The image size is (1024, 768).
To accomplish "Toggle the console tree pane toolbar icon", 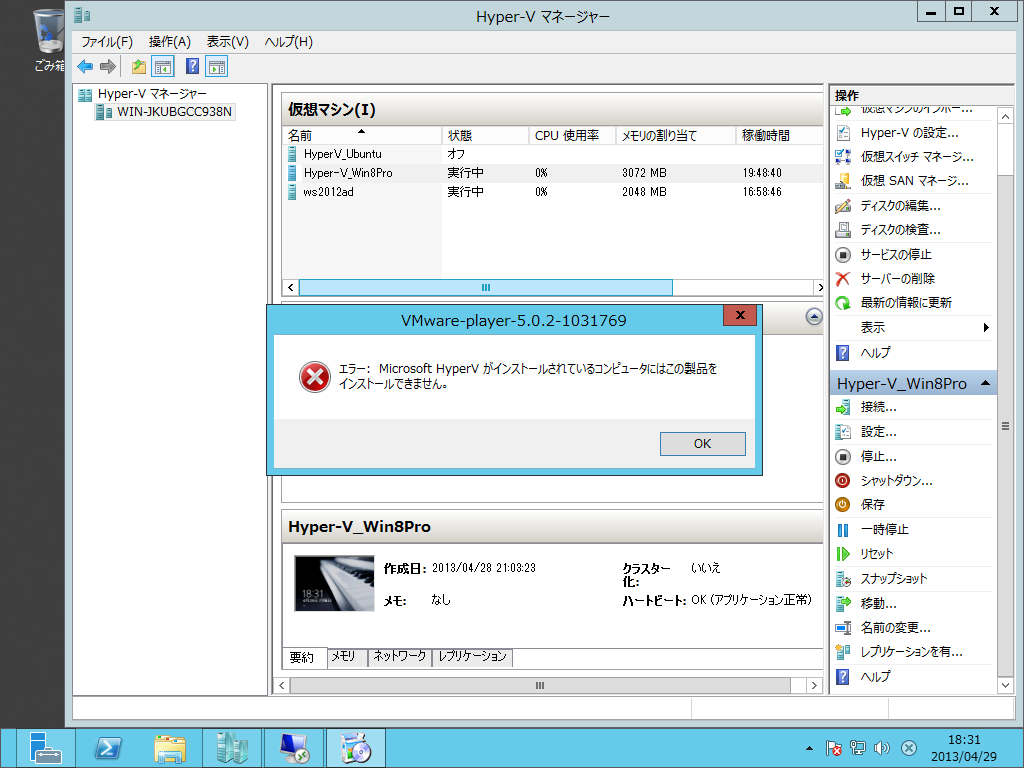I will tap(163, 66).
